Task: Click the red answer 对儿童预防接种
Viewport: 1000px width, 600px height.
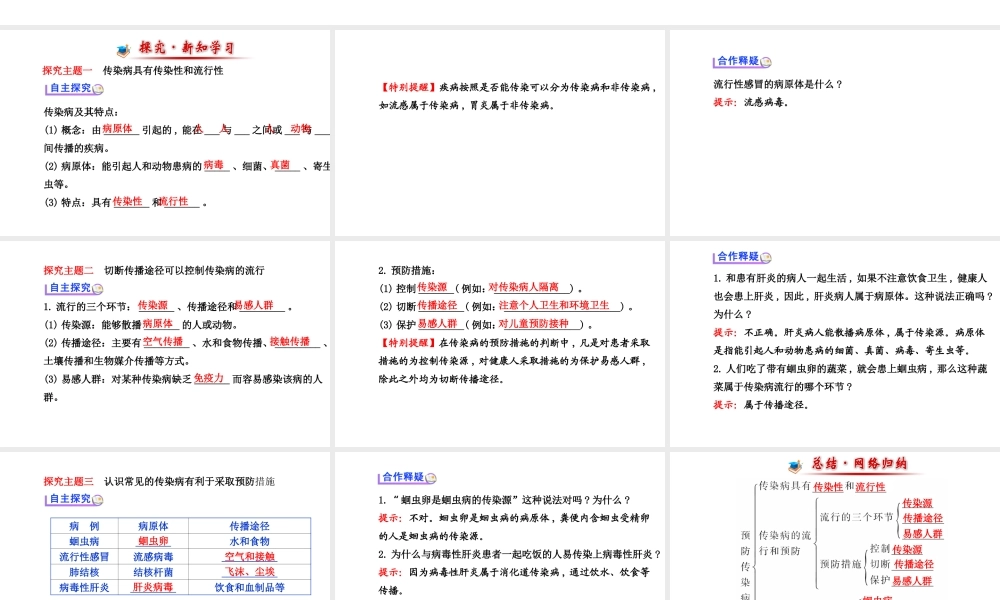Action: [533, 324]
